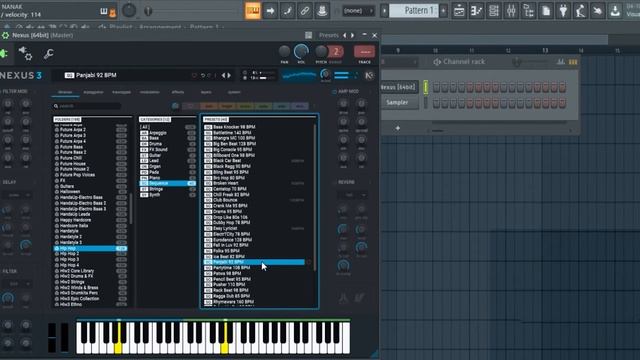Select the Piano category
Viewport: 640px width, 360px height.
click(167, 178)
